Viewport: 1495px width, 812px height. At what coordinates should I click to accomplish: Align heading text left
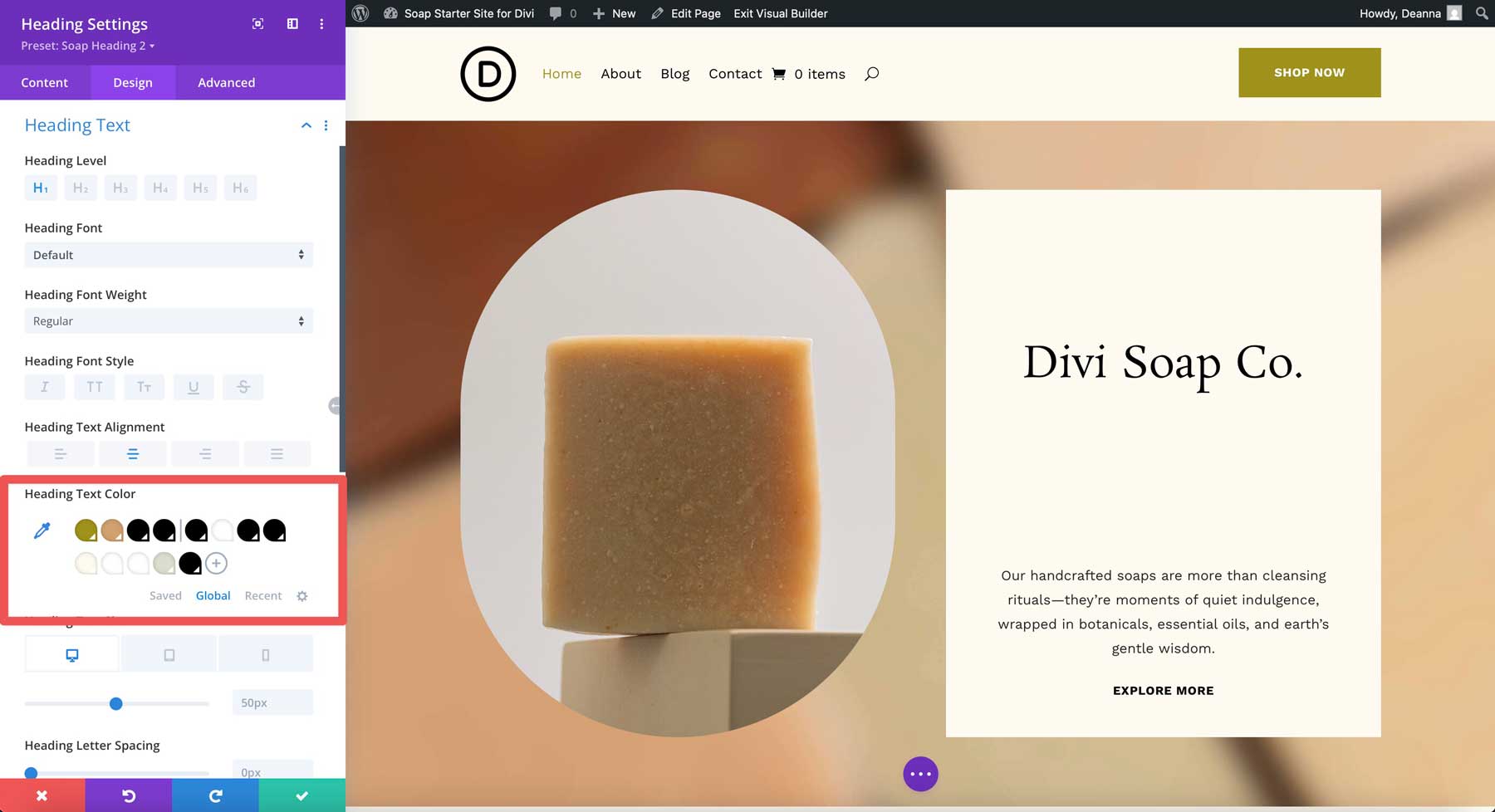[x=61, y=454]
